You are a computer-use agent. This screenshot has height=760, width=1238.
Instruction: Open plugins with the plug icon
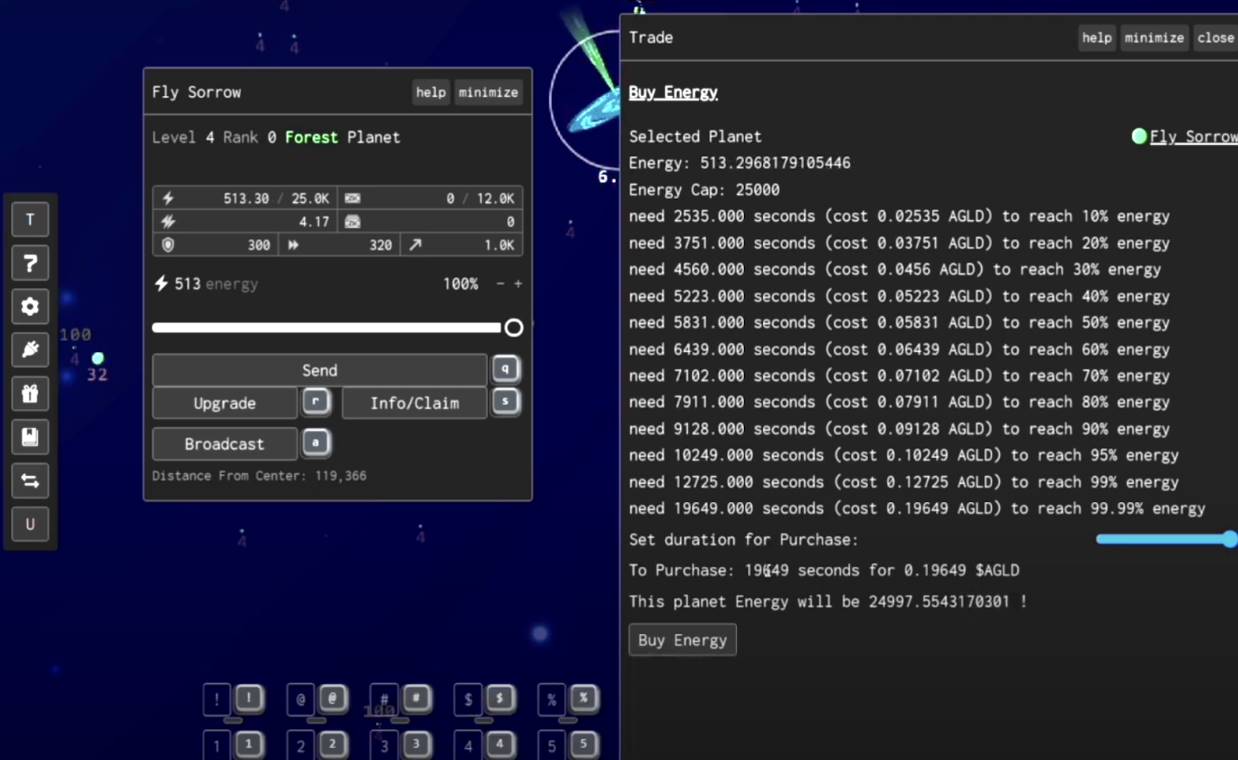pyautogui.click(x=30, y=350)
